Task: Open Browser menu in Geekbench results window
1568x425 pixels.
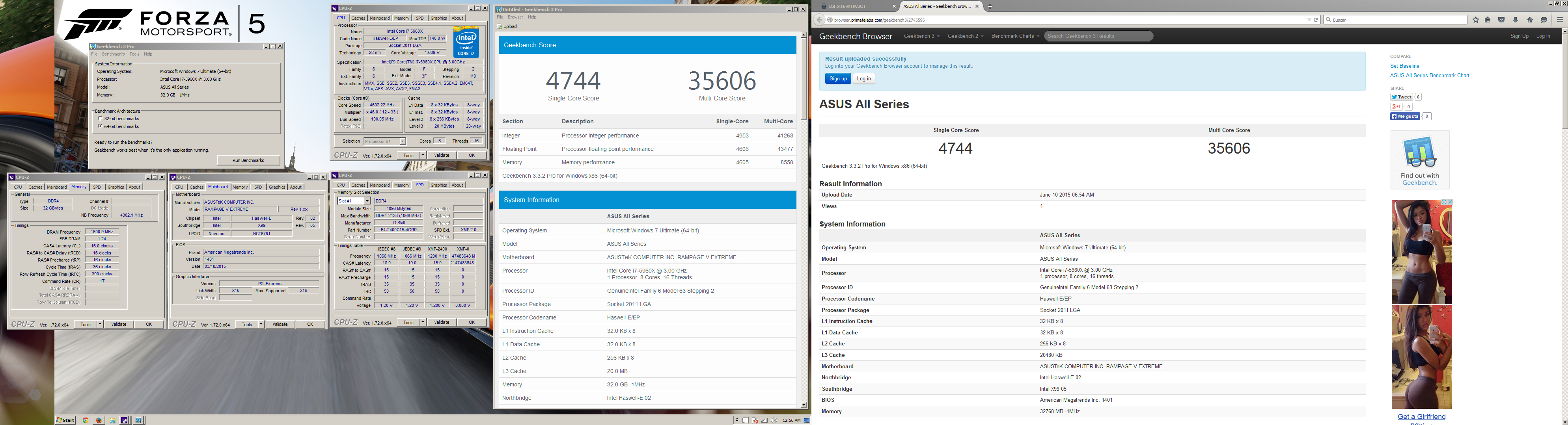Action: [516, 17]
